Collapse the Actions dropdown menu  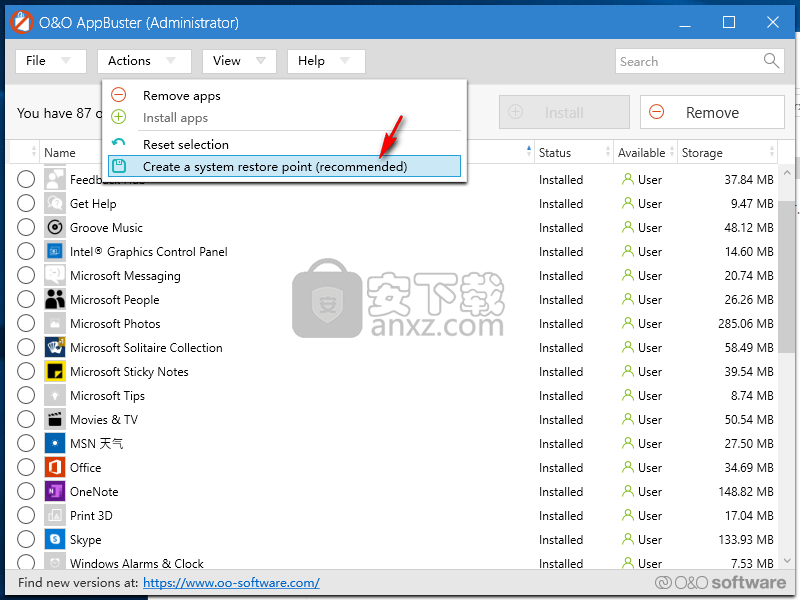tap(144, 61)
